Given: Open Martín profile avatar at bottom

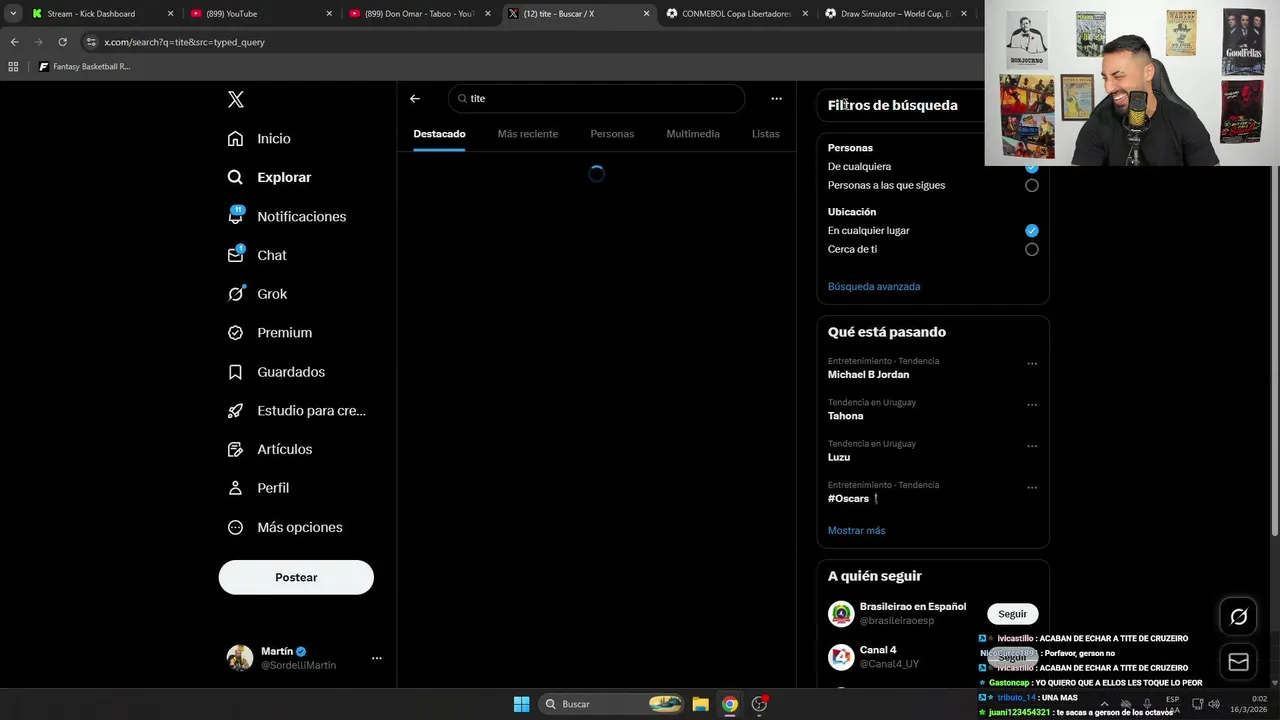Looking at the screenshot, I should pyautogui.click(x=240, y=657).
